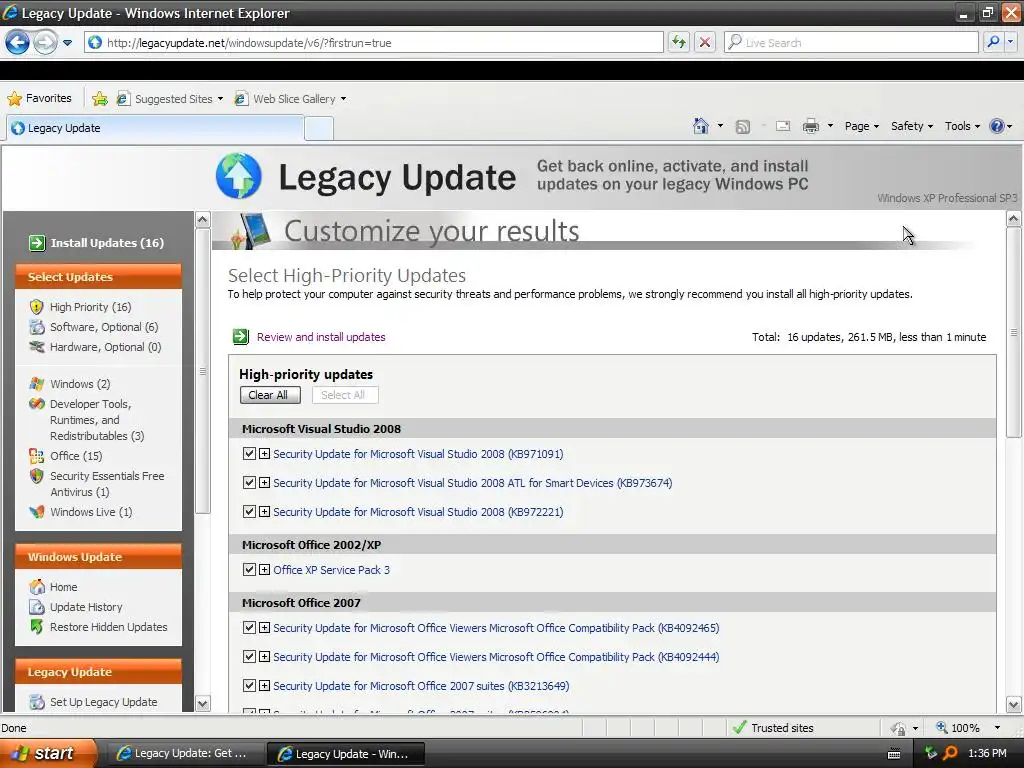1024x768 pixels.
Task: Open the Tools menu
Action: coord(962,126)
